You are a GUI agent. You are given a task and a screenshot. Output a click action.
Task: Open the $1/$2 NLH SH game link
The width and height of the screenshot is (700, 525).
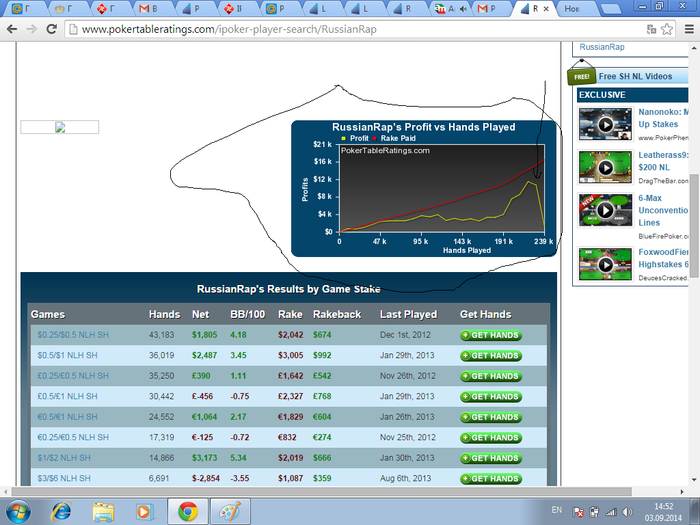point(64,458)
